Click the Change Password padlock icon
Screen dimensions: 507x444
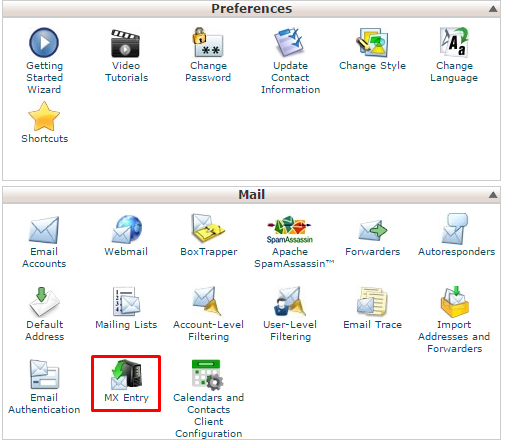208,42
